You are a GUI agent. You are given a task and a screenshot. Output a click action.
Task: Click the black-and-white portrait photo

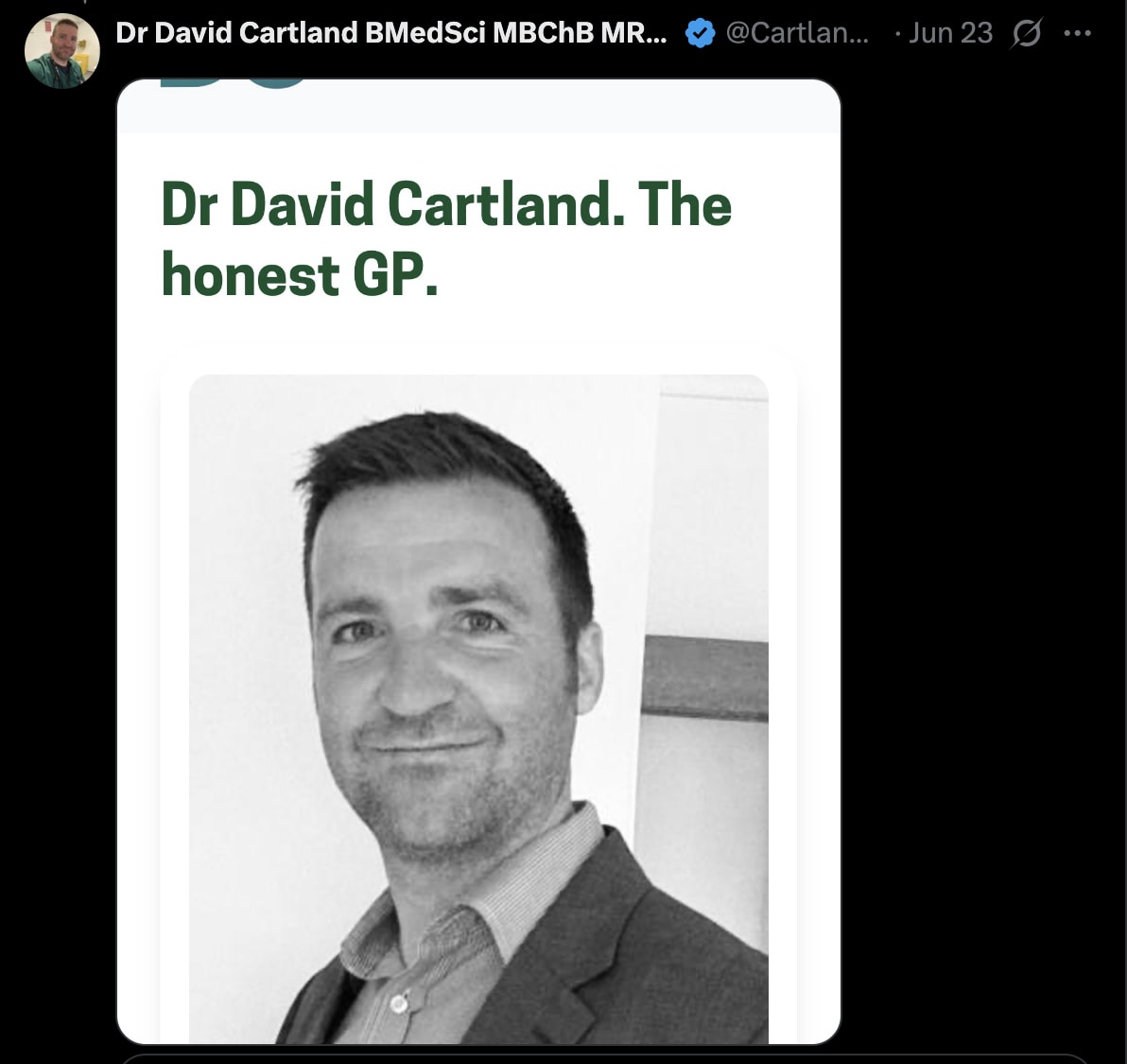tap(478, 708)
